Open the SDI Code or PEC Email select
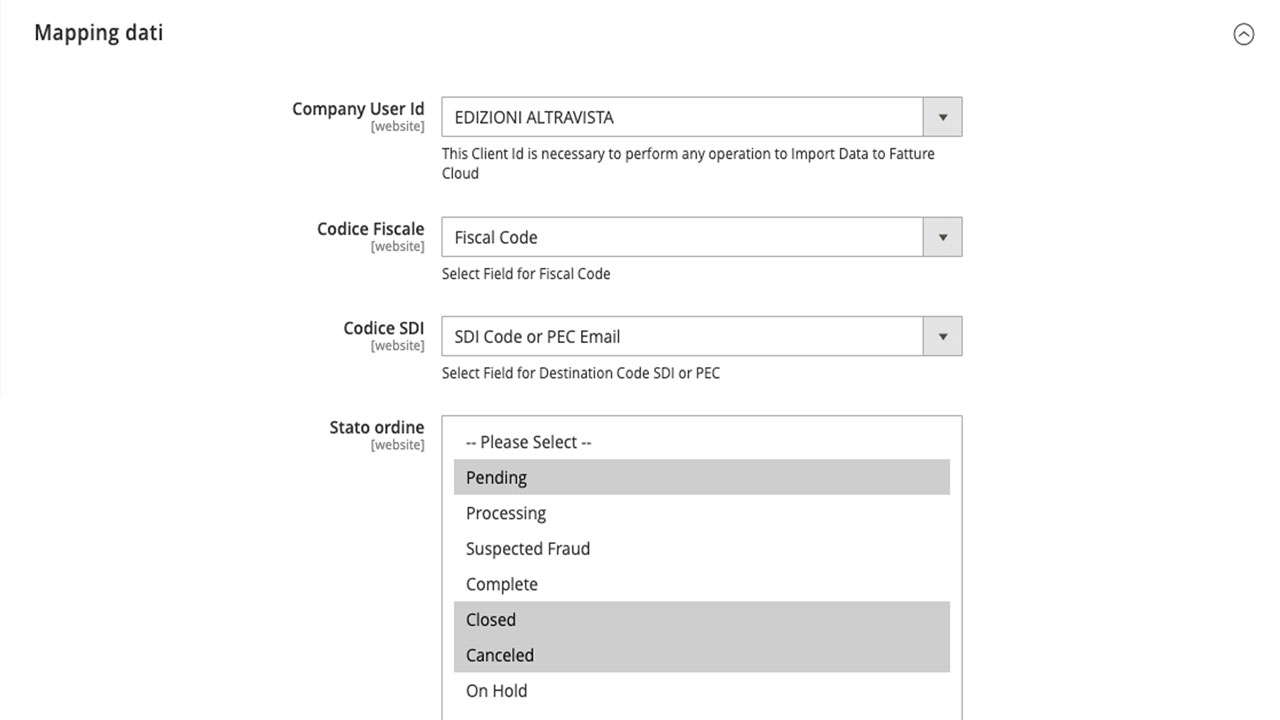 point(682,337)
